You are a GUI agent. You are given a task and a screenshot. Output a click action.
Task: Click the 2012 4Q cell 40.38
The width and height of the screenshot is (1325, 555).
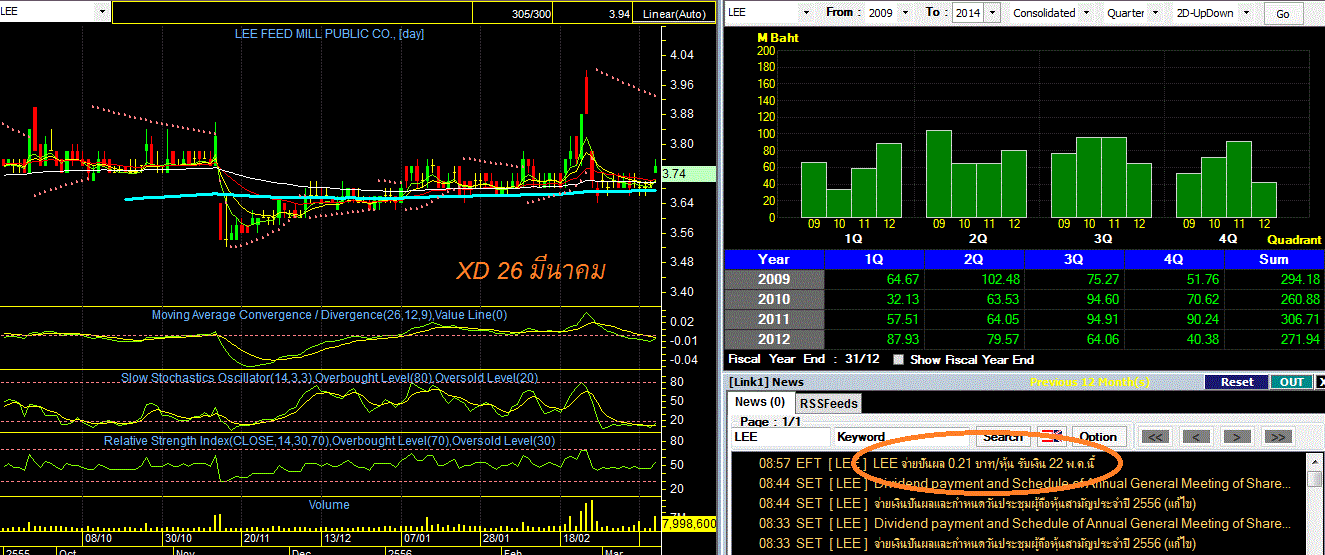1174,339
